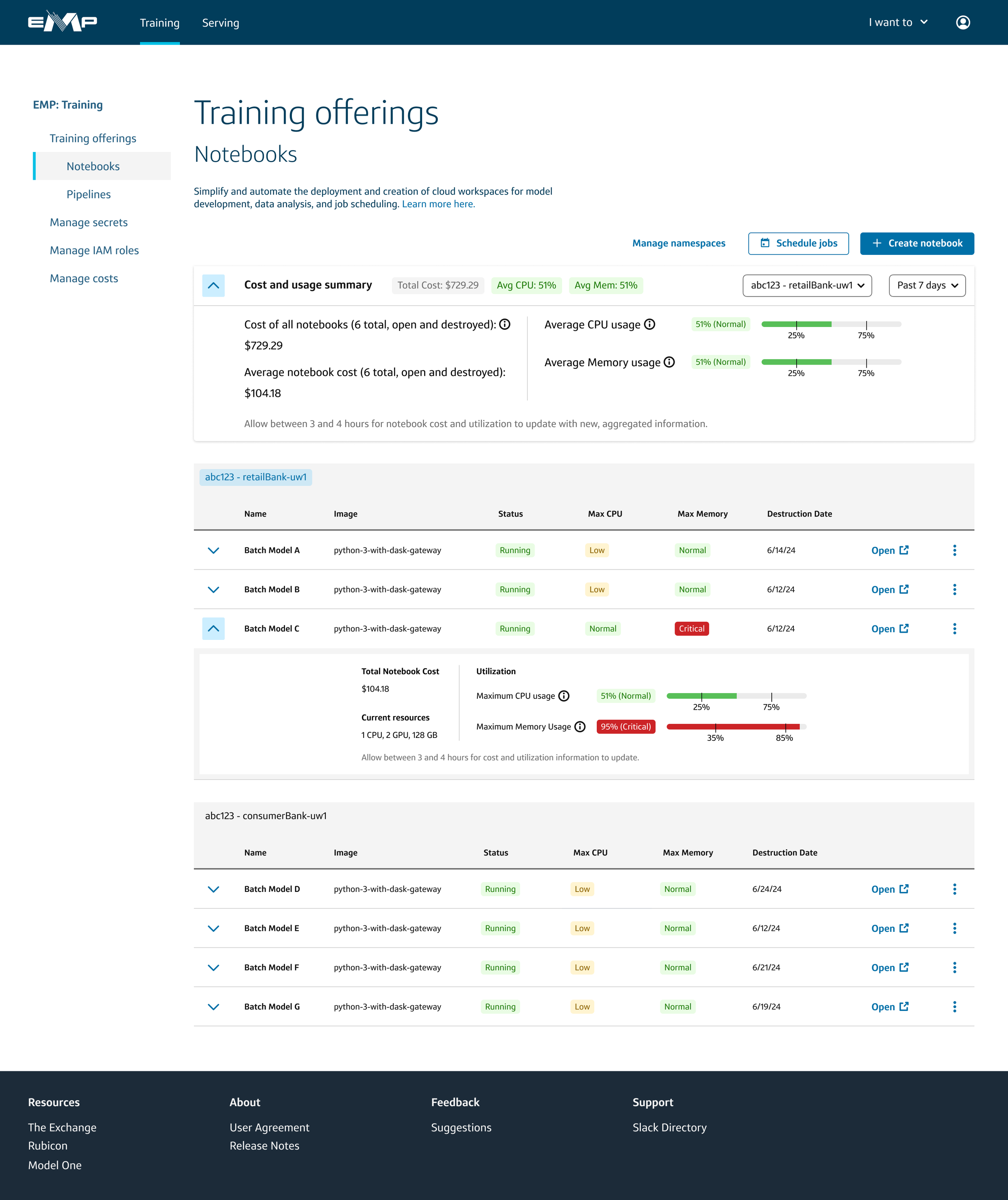Open the namespace dropdown abc123 - retailBank-uw1
The image size is (1008, 1200).
click(x=807, y=286)
